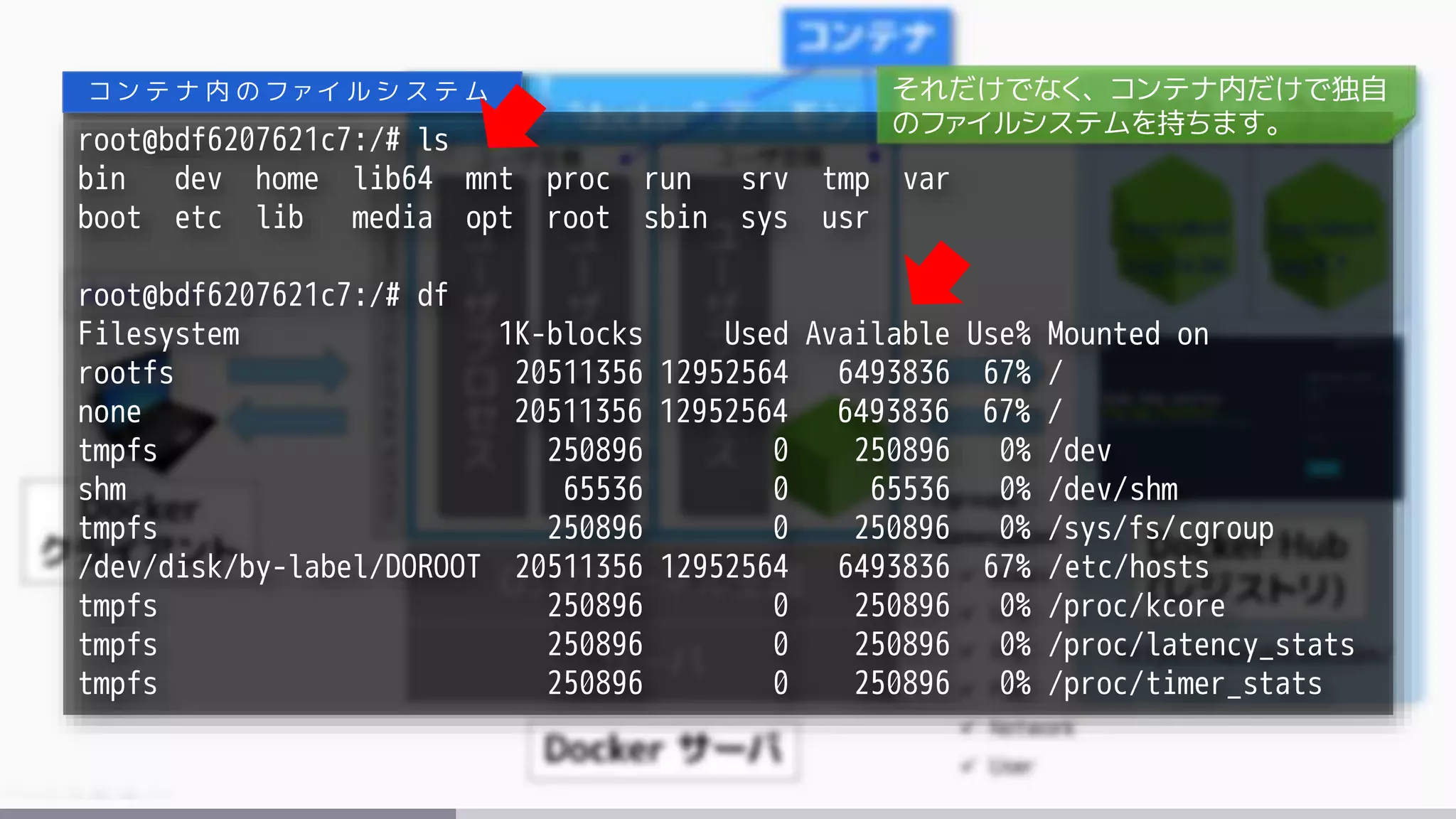The height and width of the screenshot is (819, 1456).
Task: Click the prompt line ending with ls
Action: [263, 140]
